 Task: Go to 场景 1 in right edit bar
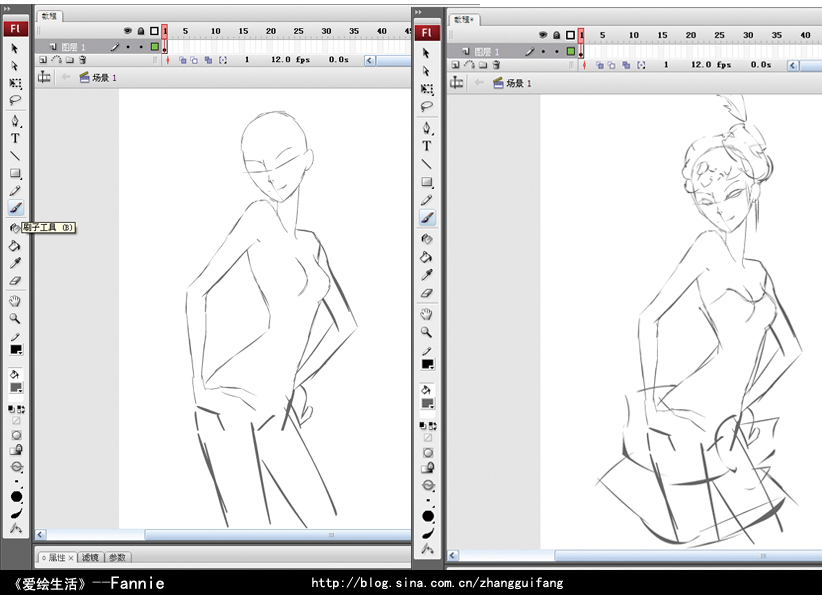pyautogui.click(x=512, y=83)
